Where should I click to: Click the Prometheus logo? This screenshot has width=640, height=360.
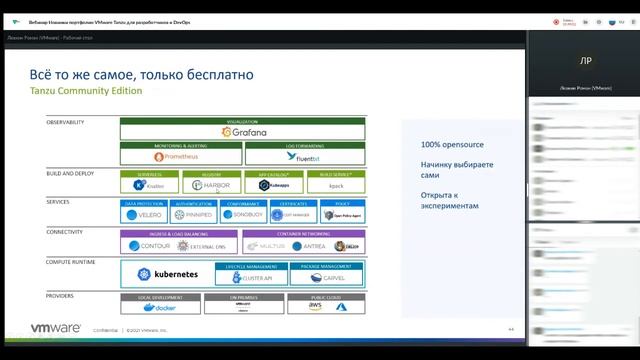pyautogui.click(x=176, y=156)
